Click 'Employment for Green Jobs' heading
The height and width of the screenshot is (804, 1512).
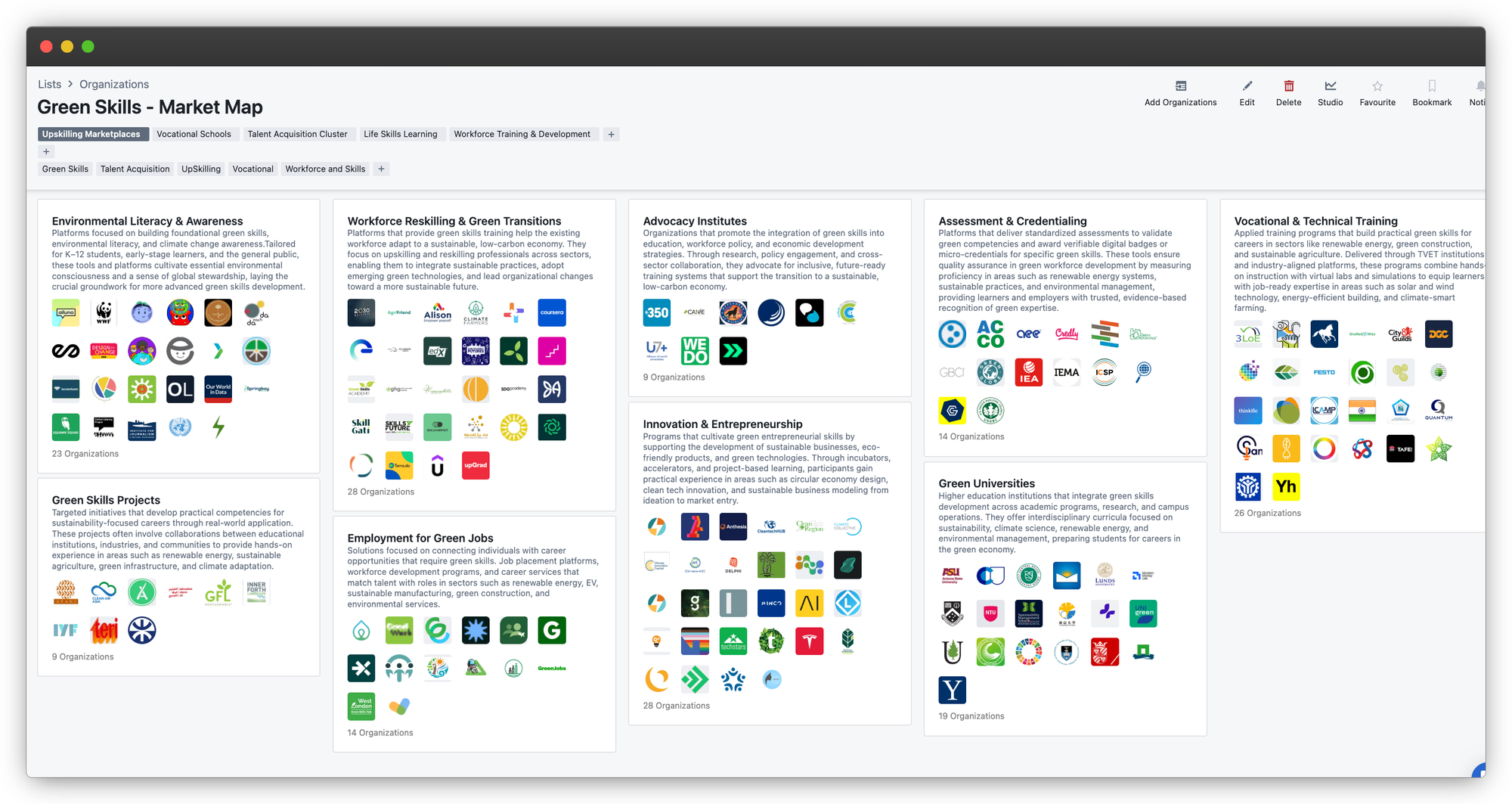(420, 538)
